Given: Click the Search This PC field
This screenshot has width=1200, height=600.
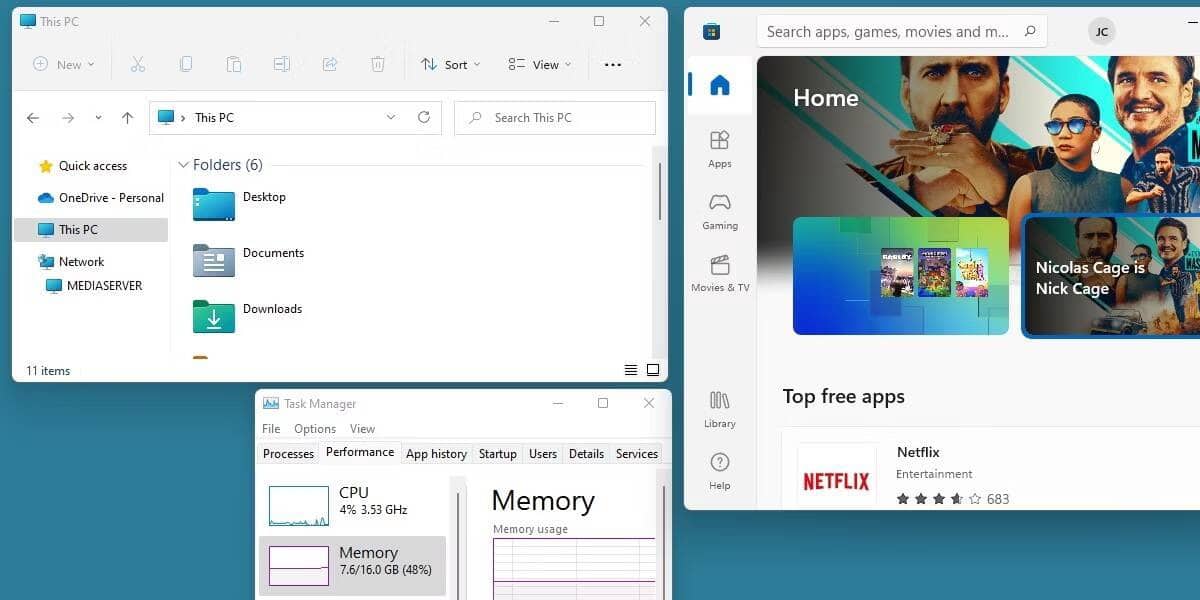Looking at the screenshot, I should pyautogui.click(x=555, y=118).
